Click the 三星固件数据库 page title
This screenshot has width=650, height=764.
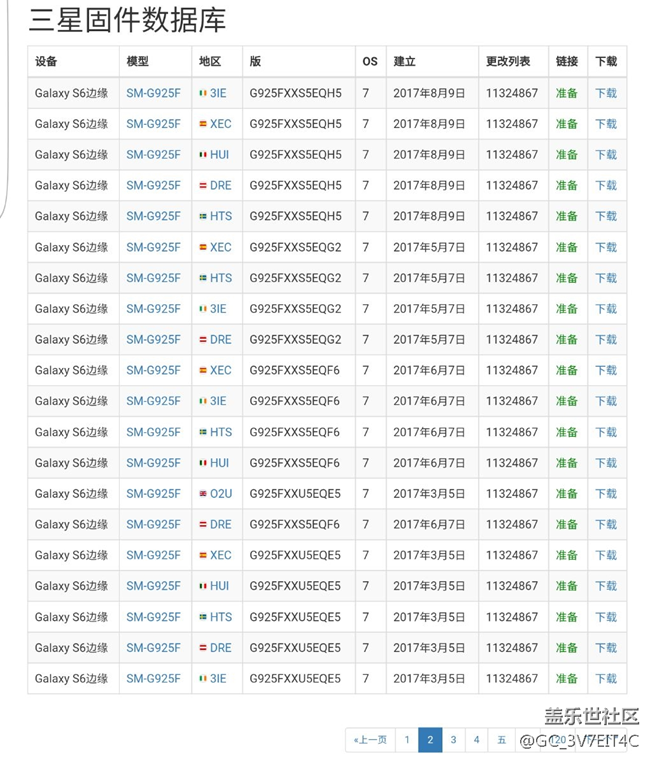[128, 20]
